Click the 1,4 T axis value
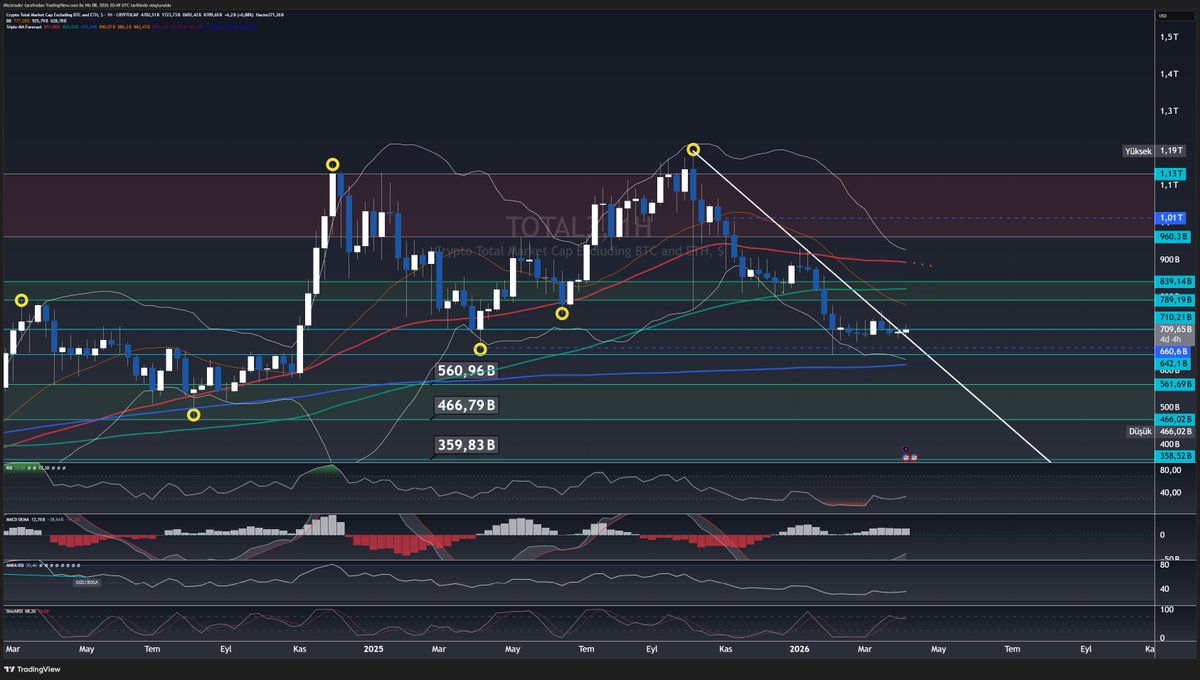The height and width of the screenshot is (680, 1200). tap(1170, 75)
